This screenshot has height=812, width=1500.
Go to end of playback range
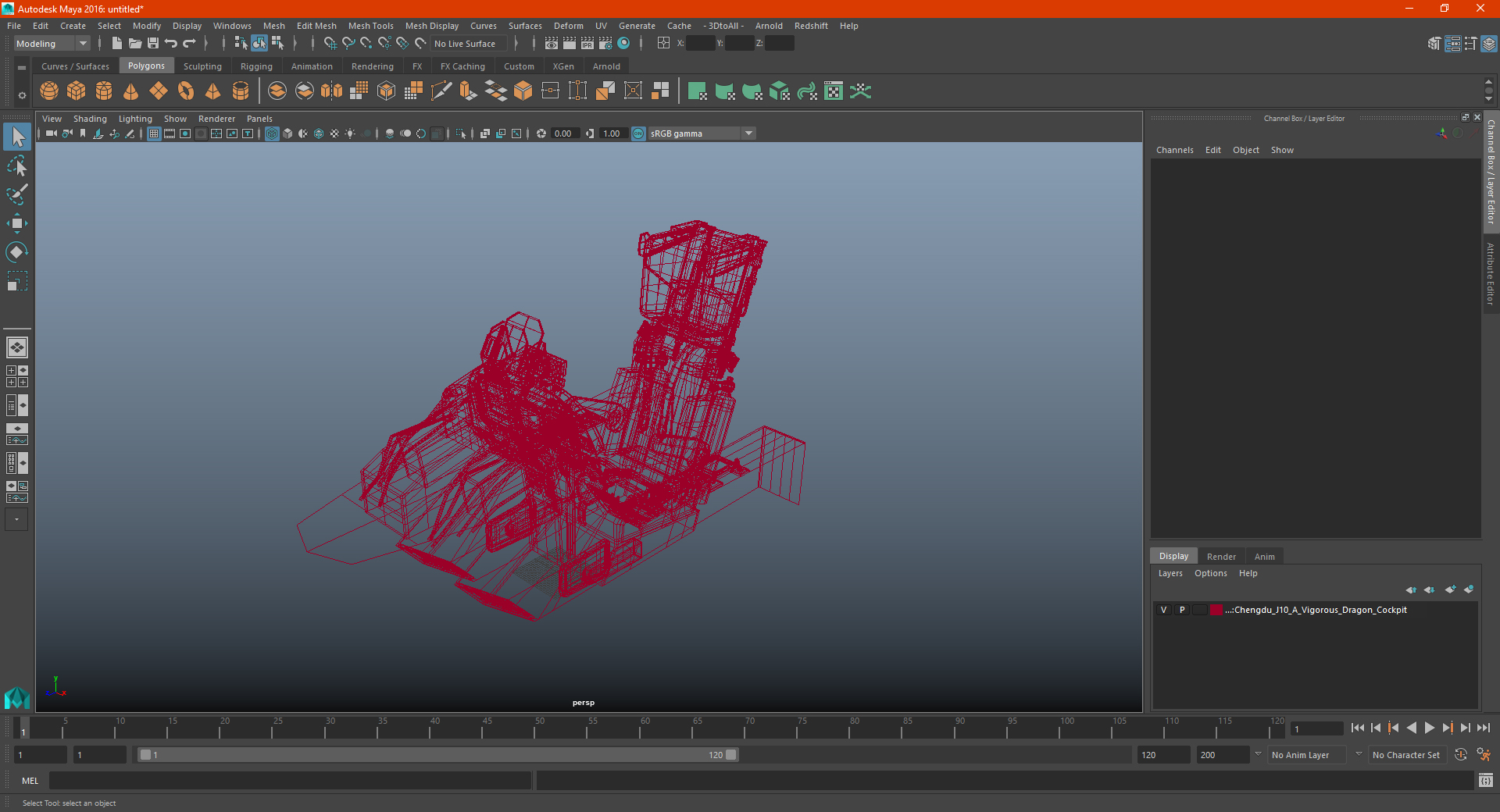1483,728
